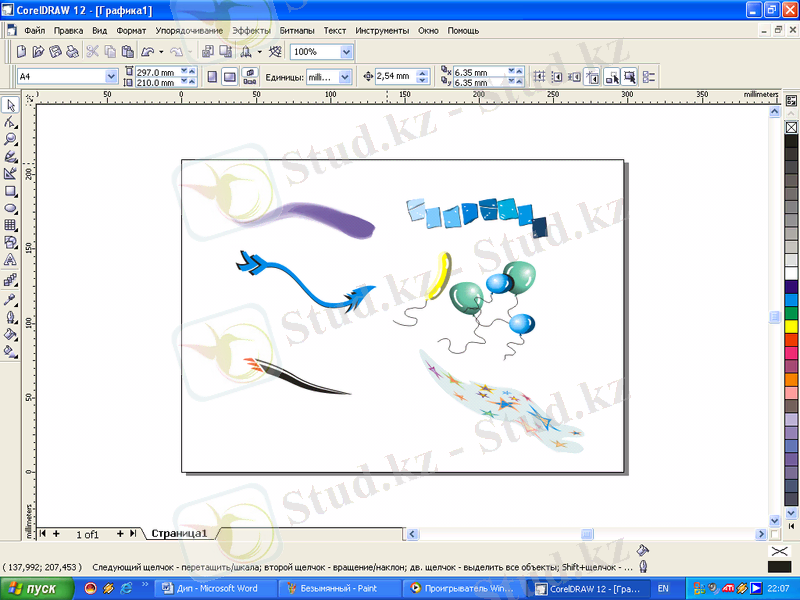Click the Print icon in toolbar
Image resolution: width=800 pixels, height=600 pixels.
point(72,51)
